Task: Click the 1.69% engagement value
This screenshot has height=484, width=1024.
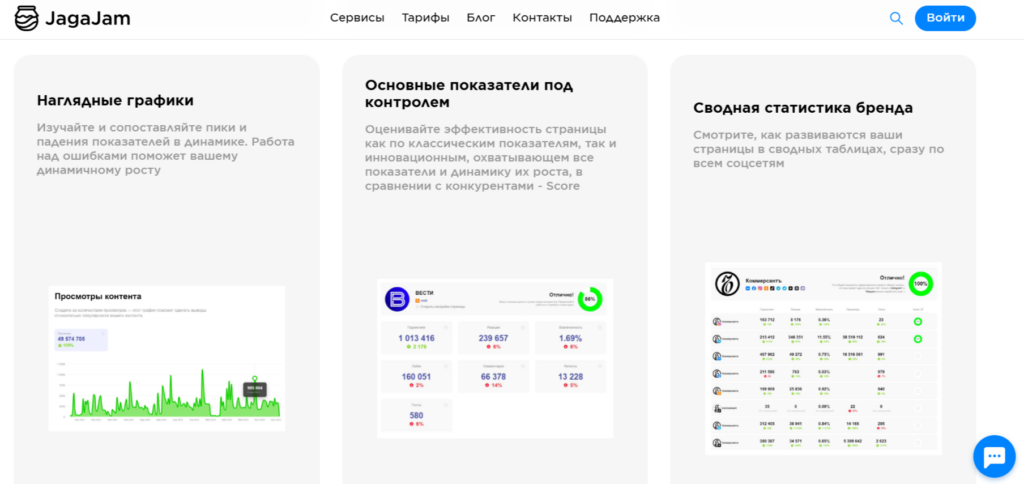Action: pyautogui.click(x=570, y=338)
